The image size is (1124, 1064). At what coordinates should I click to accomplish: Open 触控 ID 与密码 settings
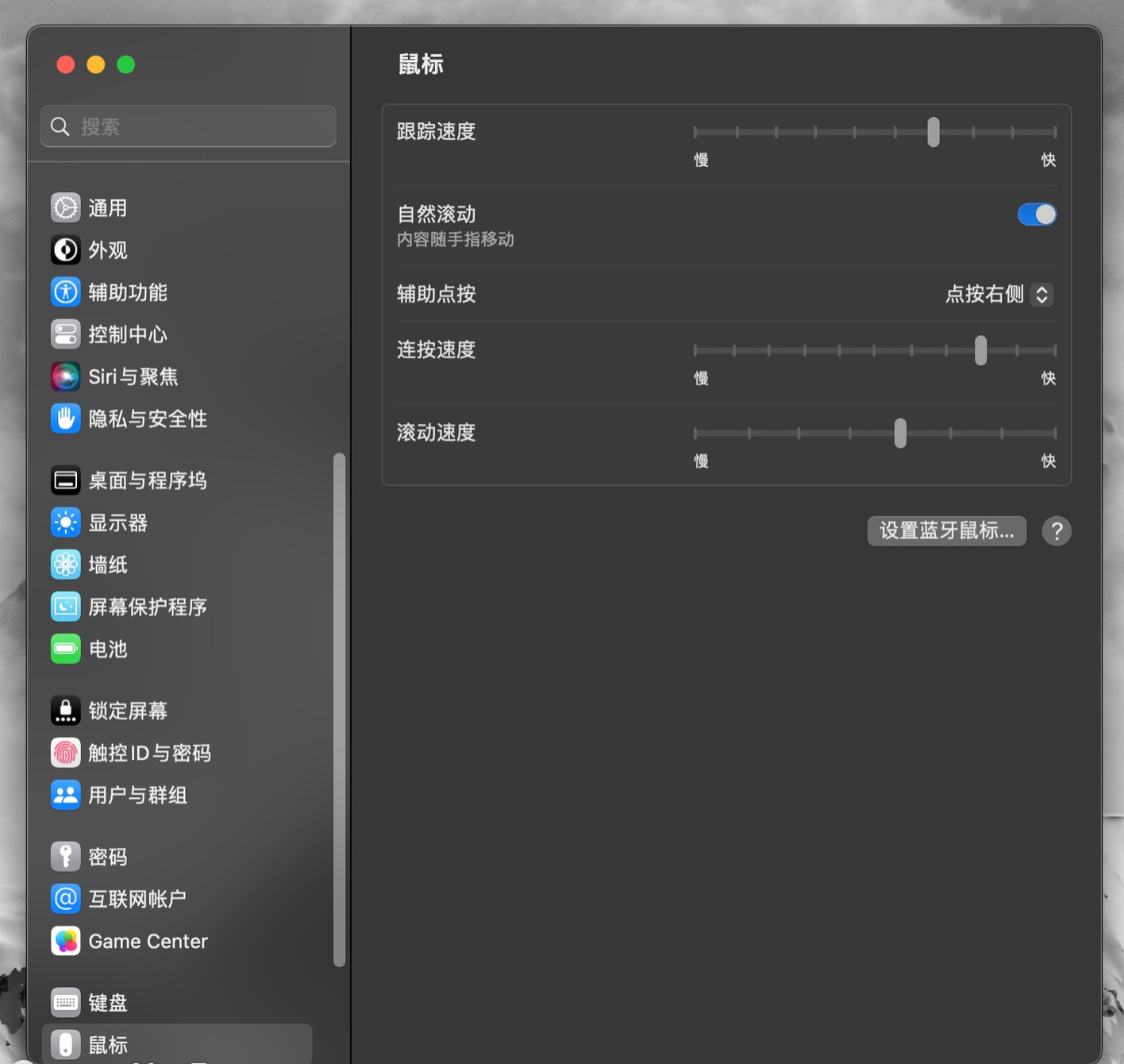point(66,753)
